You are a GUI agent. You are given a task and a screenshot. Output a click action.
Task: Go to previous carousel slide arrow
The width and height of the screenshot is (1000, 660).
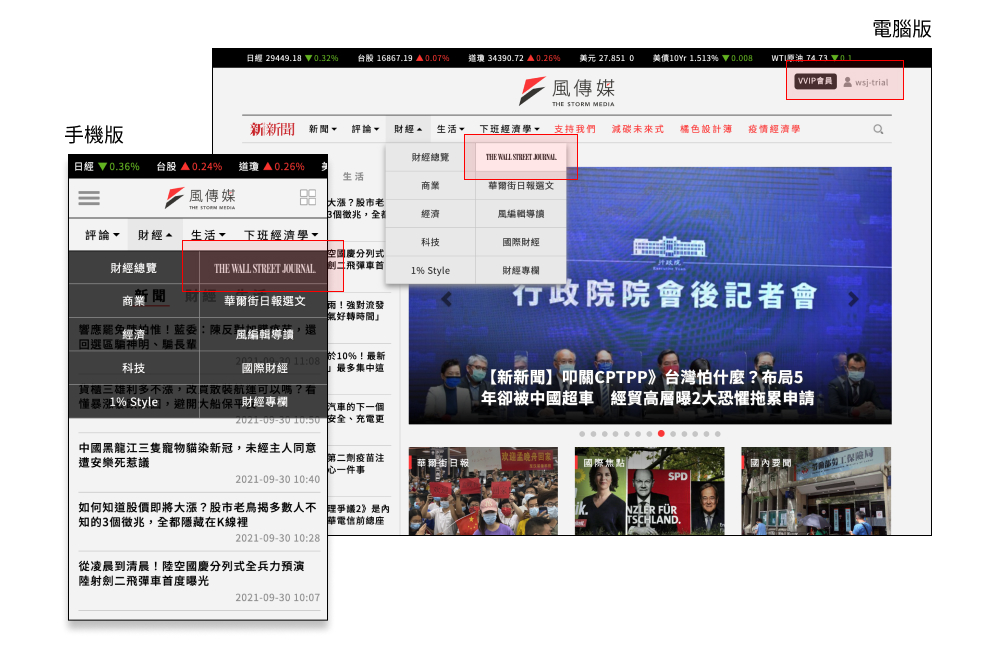(446, 298)
